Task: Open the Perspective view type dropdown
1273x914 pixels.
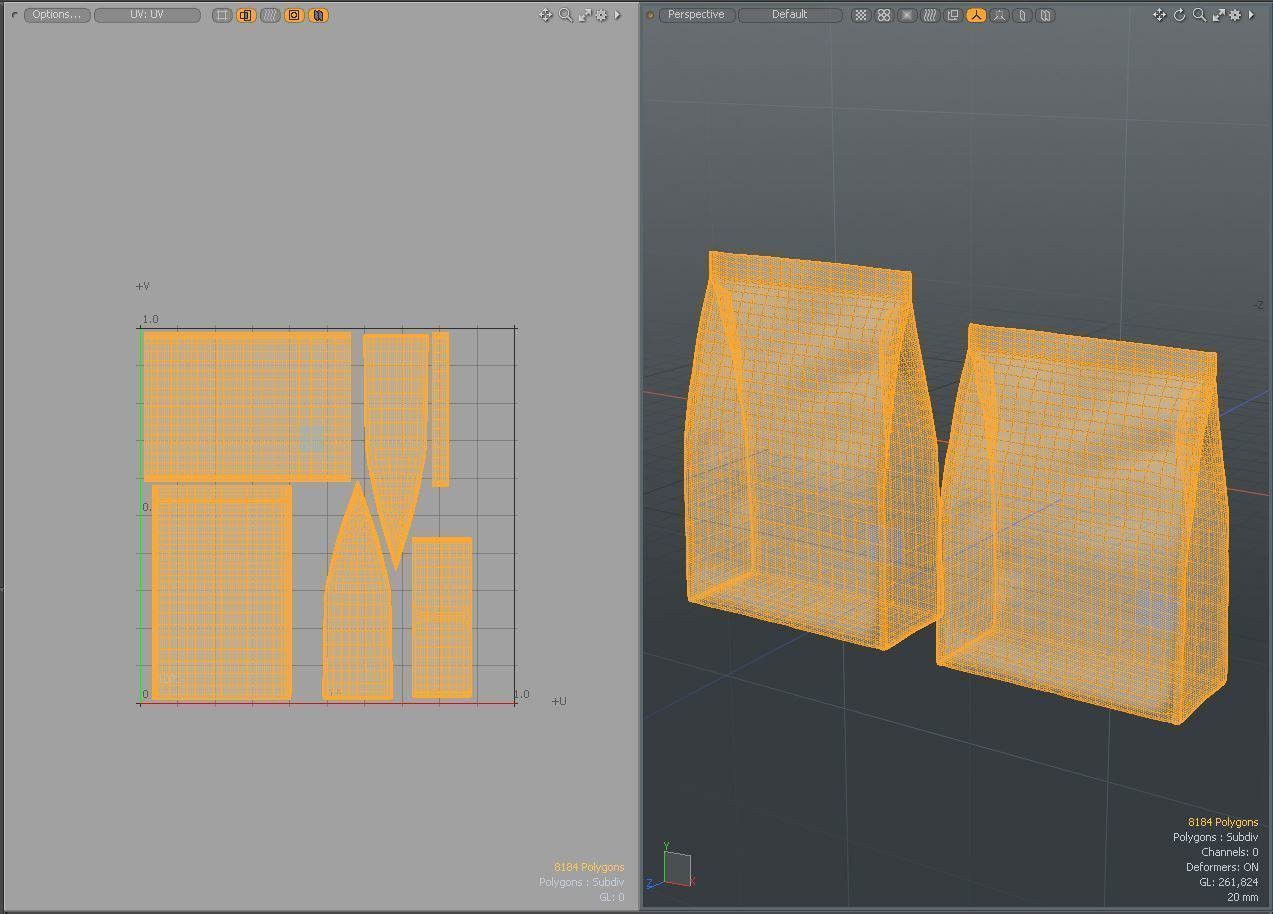Action: pyautogui.click(x=696, y=15)
